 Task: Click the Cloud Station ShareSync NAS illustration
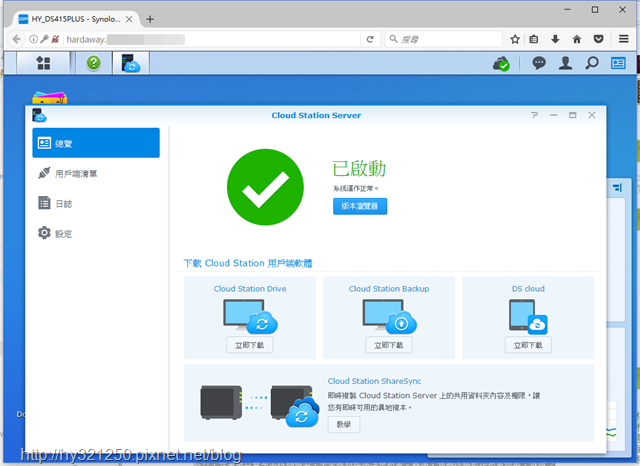pos(260,405)
